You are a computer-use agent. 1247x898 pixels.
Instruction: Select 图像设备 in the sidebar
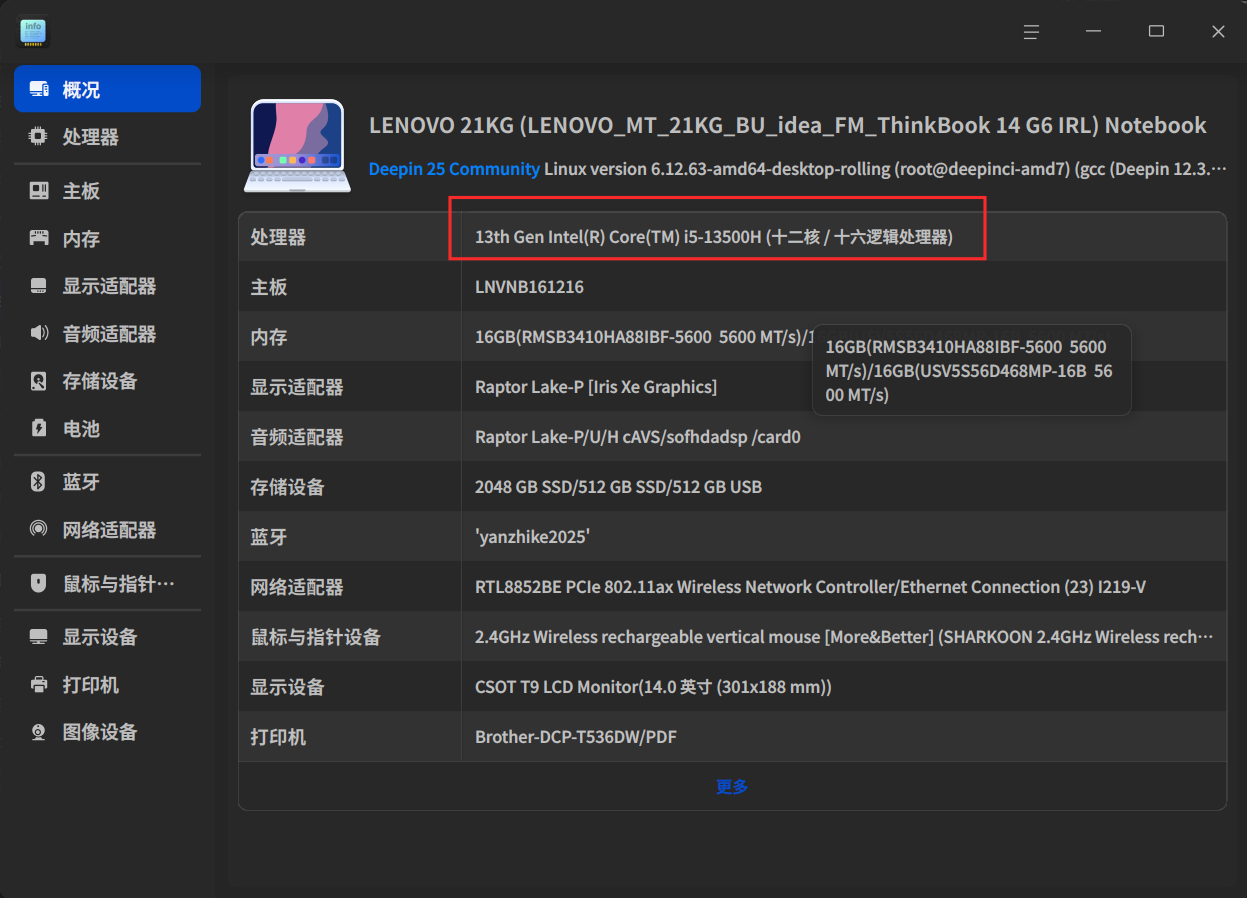(107, 732)
